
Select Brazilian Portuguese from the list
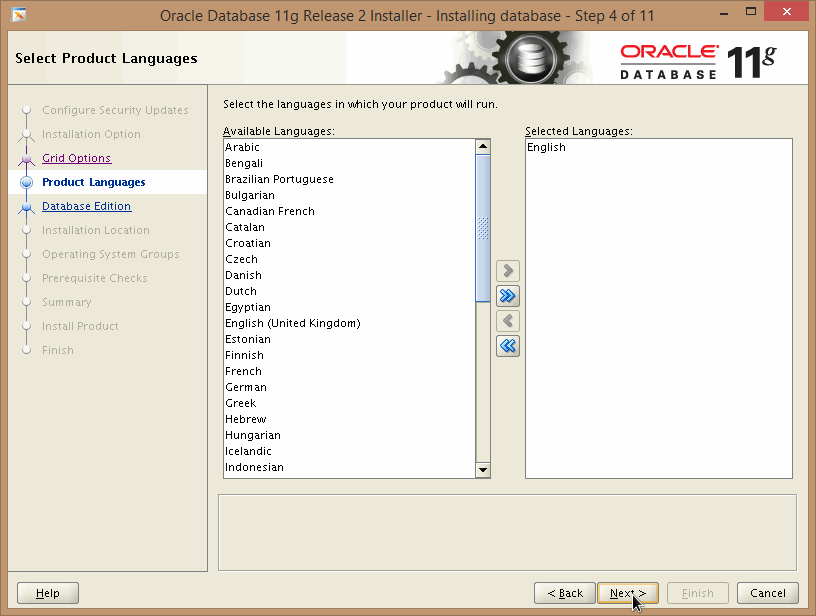point(279,179)
